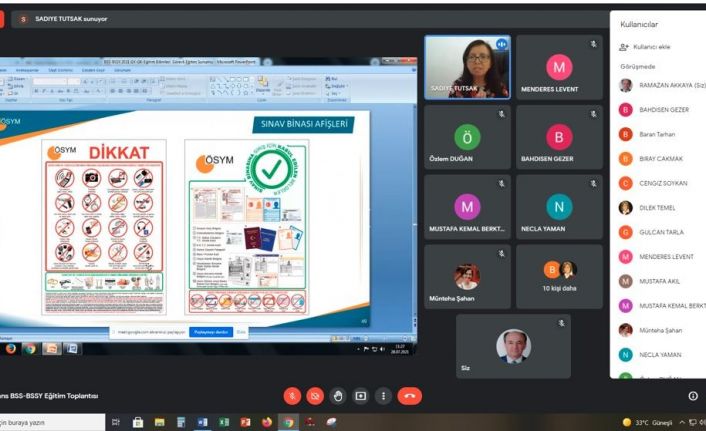Viewport: 706px width, 431px height.
Task: Select BAHDISEN GEZER participant tile
Action: pos(559,137)
